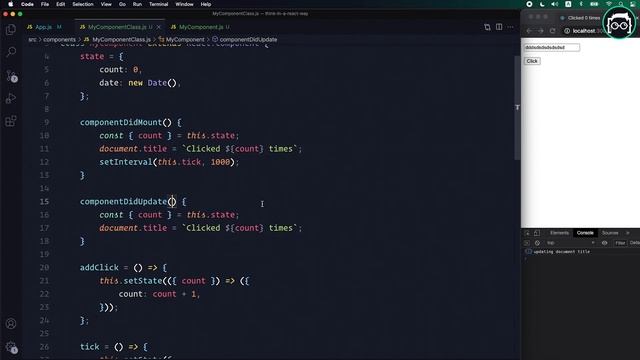Click the screen recording indicator in menu bar
Image resolution: width=640 pixels, height=360 pixels.
529,4
